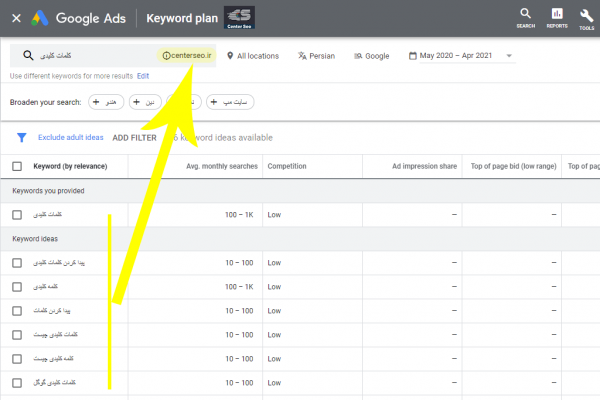Close the Keyword plan view
This screenshot has width=600, height=400.
pos(16,18)
